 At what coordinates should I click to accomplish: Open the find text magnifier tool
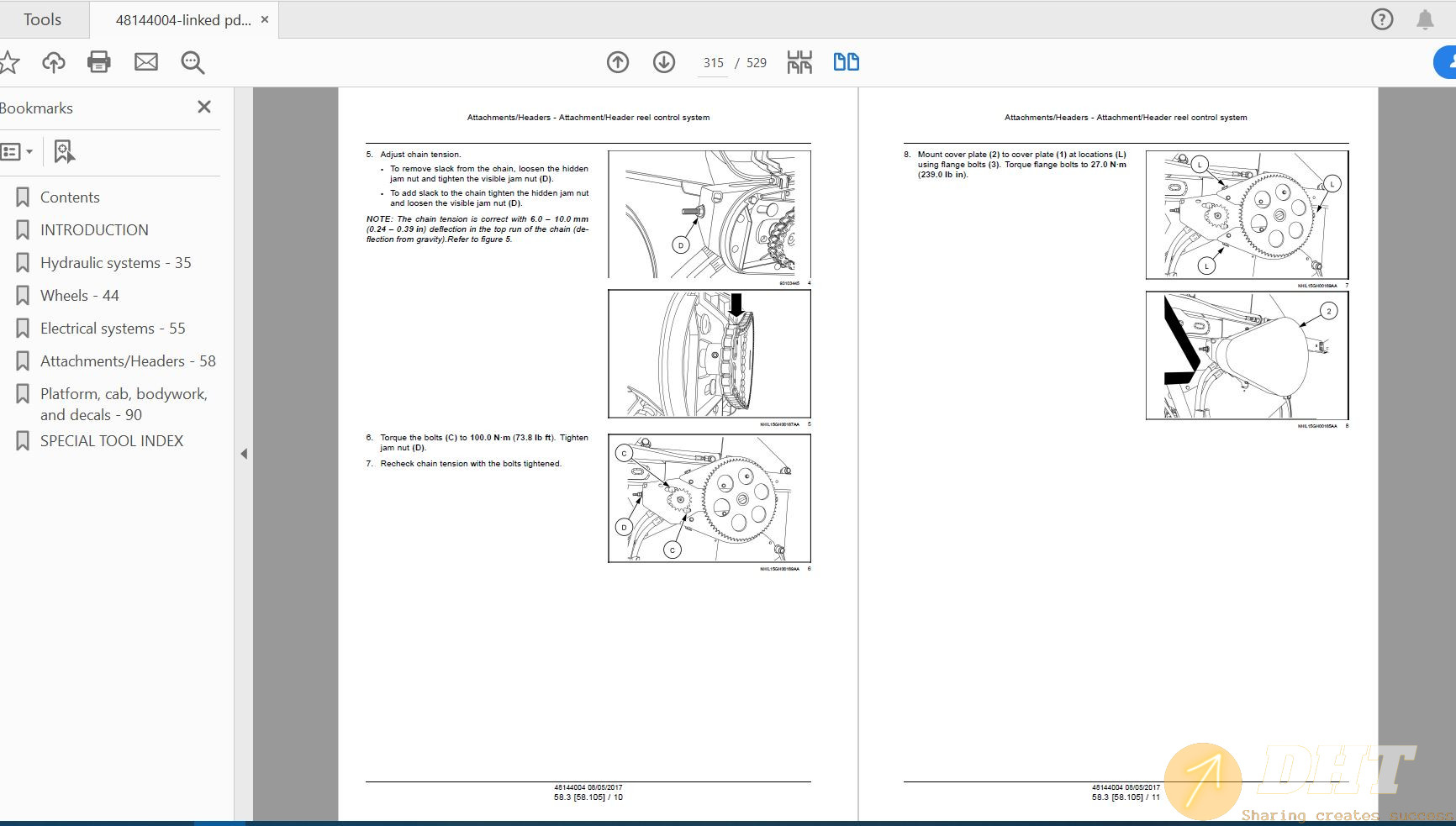(193, 62)
